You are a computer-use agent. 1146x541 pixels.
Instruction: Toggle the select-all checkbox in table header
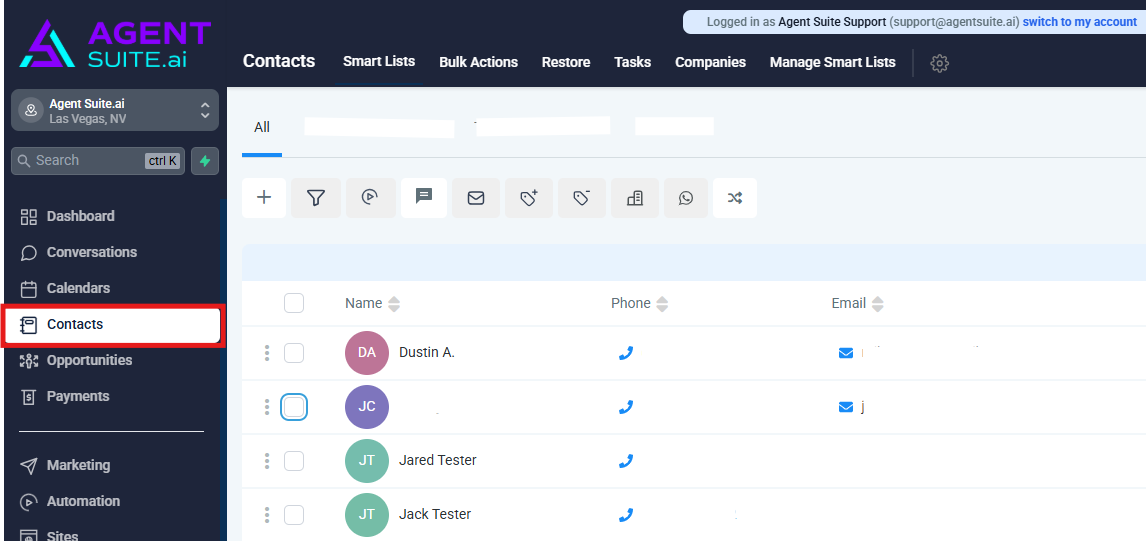click(x=294, y=303)
